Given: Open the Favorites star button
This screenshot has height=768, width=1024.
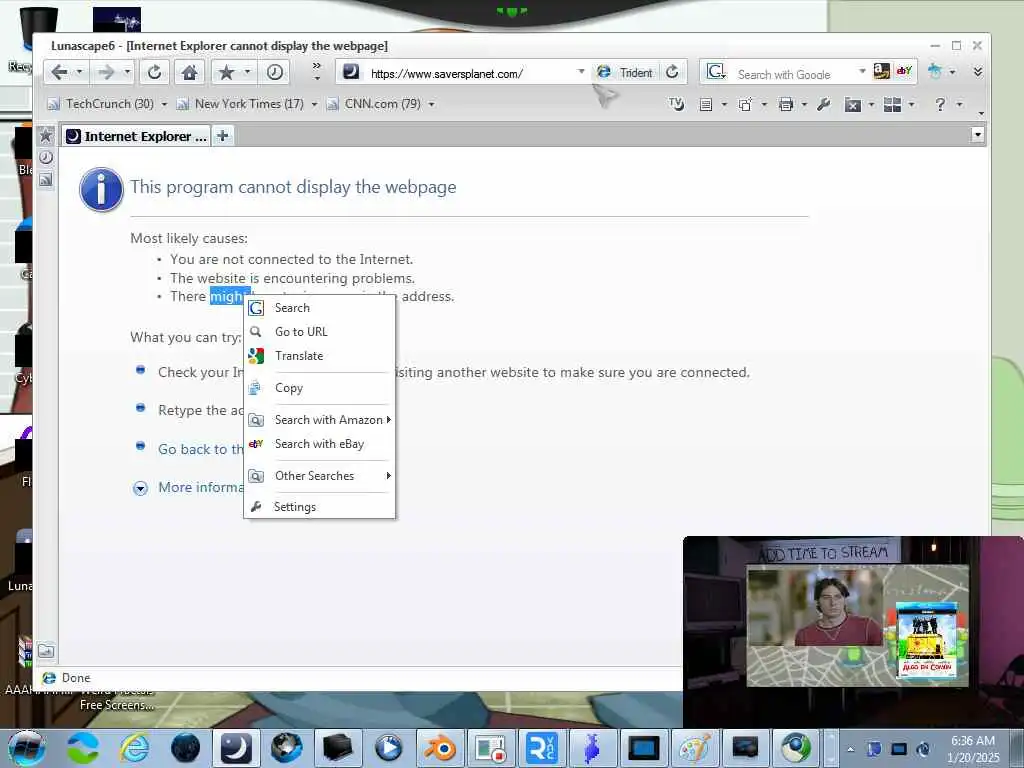Looking at the screenshot, I should coord(226,72).
